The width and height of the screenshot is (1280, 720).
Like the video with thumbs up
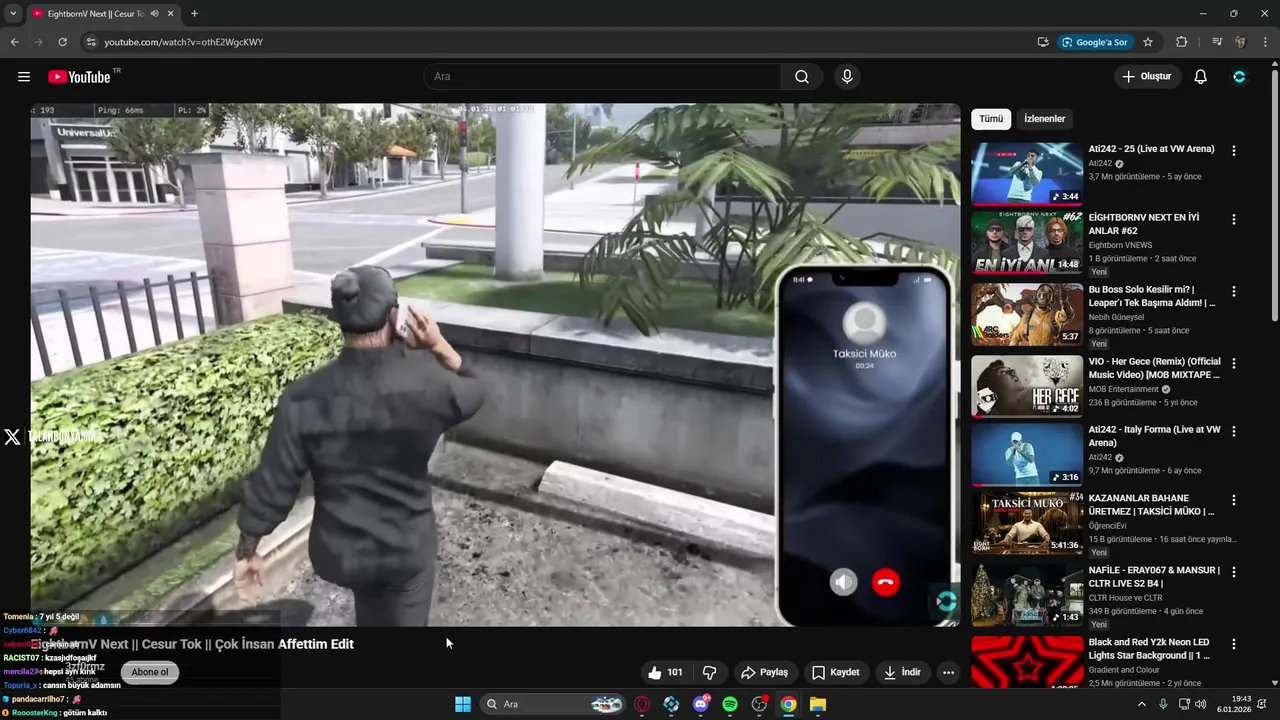(665, 673)
